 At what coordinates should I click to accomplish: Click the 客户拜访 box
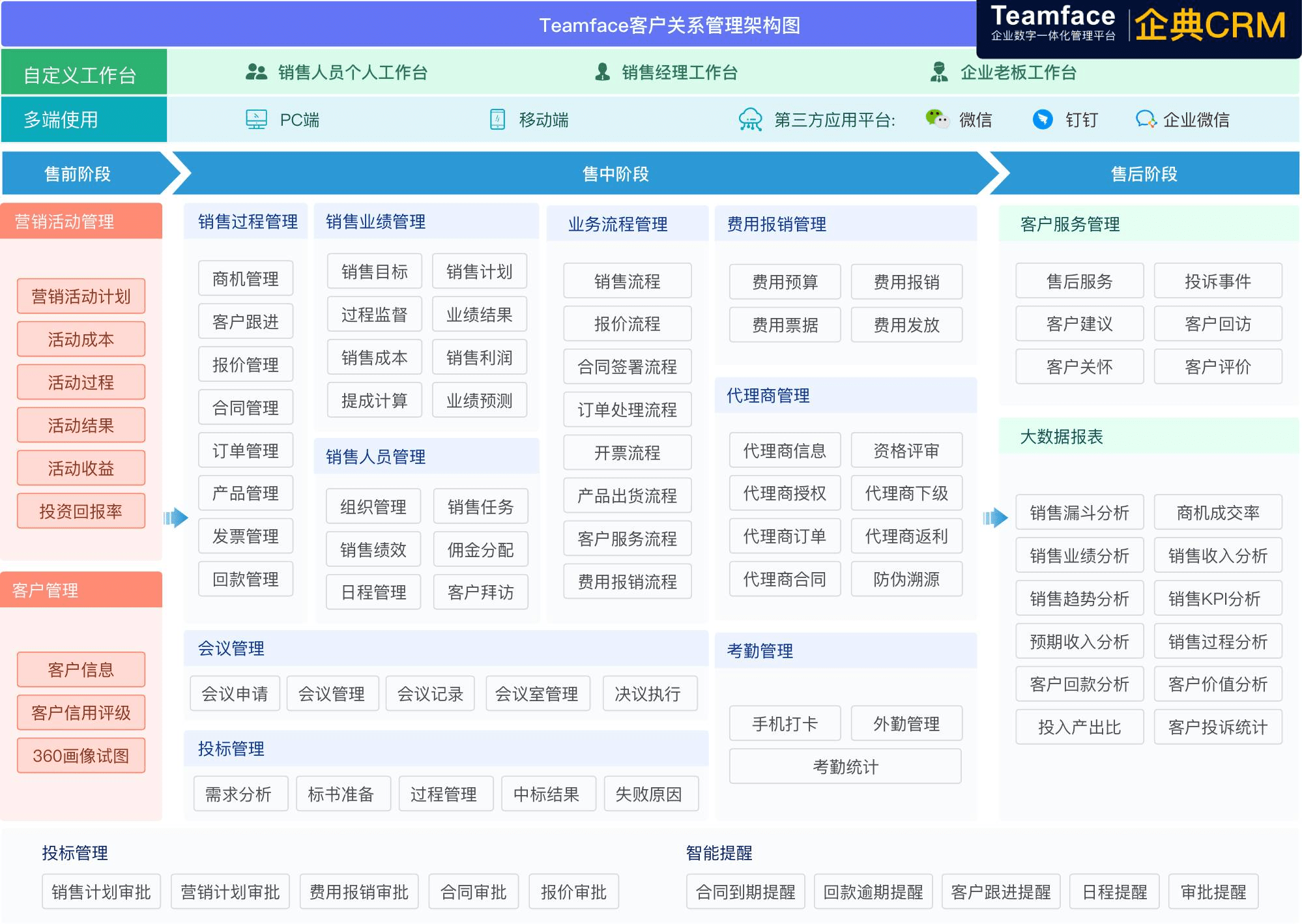pyautogui.click(x=481, y=592)
